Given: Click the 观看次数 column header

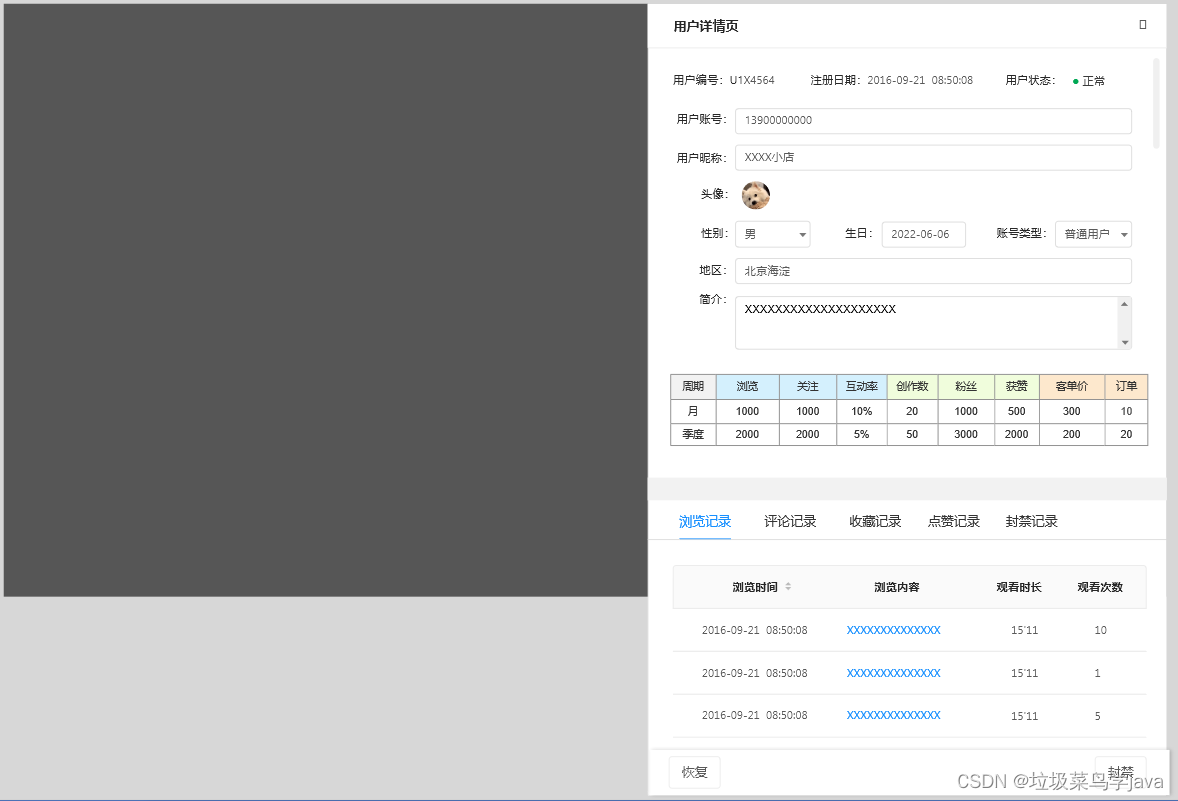Looking at the screenshot, I should click(x=1100, y=588).
